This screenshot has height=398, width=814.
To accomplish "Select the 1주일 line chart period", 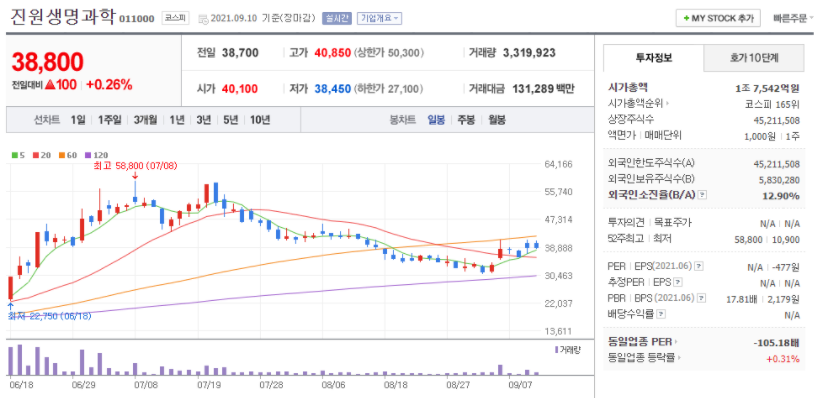I will click(110, 120).
